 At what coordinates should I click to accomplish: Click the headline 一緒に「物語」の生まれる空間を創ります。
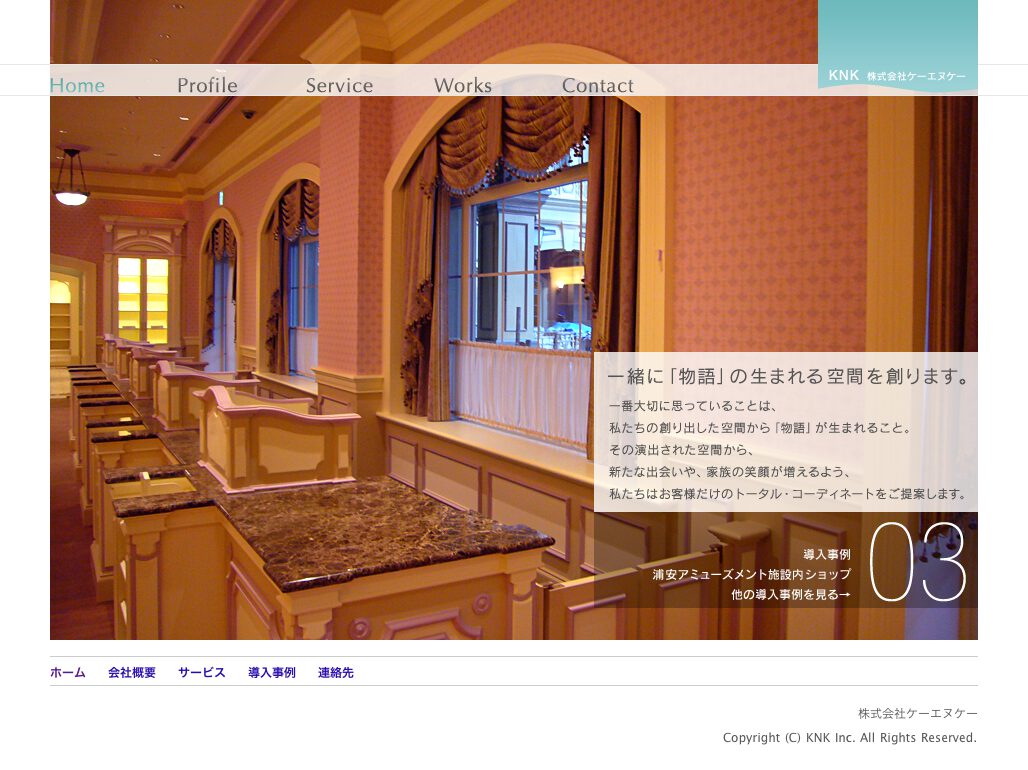click(789, 378)
